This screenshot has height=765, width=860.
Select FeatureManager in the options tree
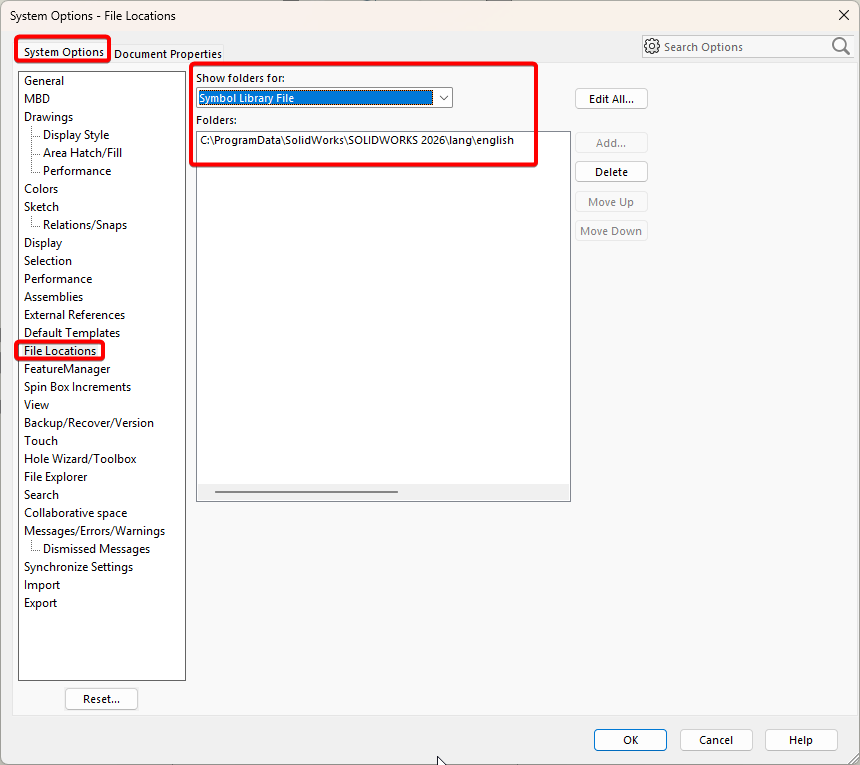pos(67,369)
